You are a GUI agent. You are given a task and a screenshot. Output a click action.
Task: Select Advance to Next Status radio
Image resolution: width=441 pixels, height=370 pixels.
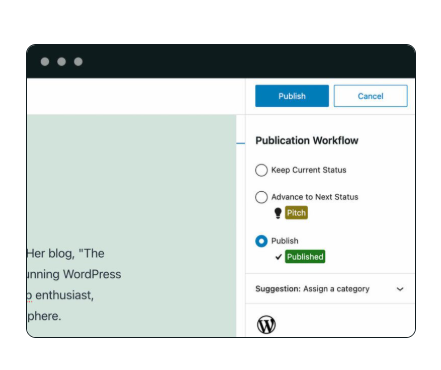(261, 197)
